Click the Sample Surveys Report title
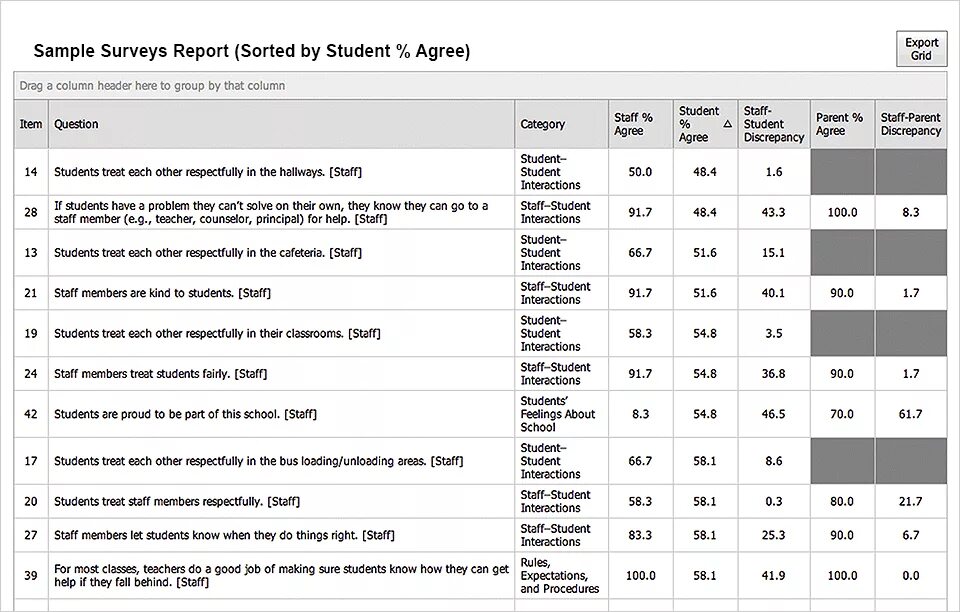This screenshot has width=960, height=612. [x=252, y=51]
